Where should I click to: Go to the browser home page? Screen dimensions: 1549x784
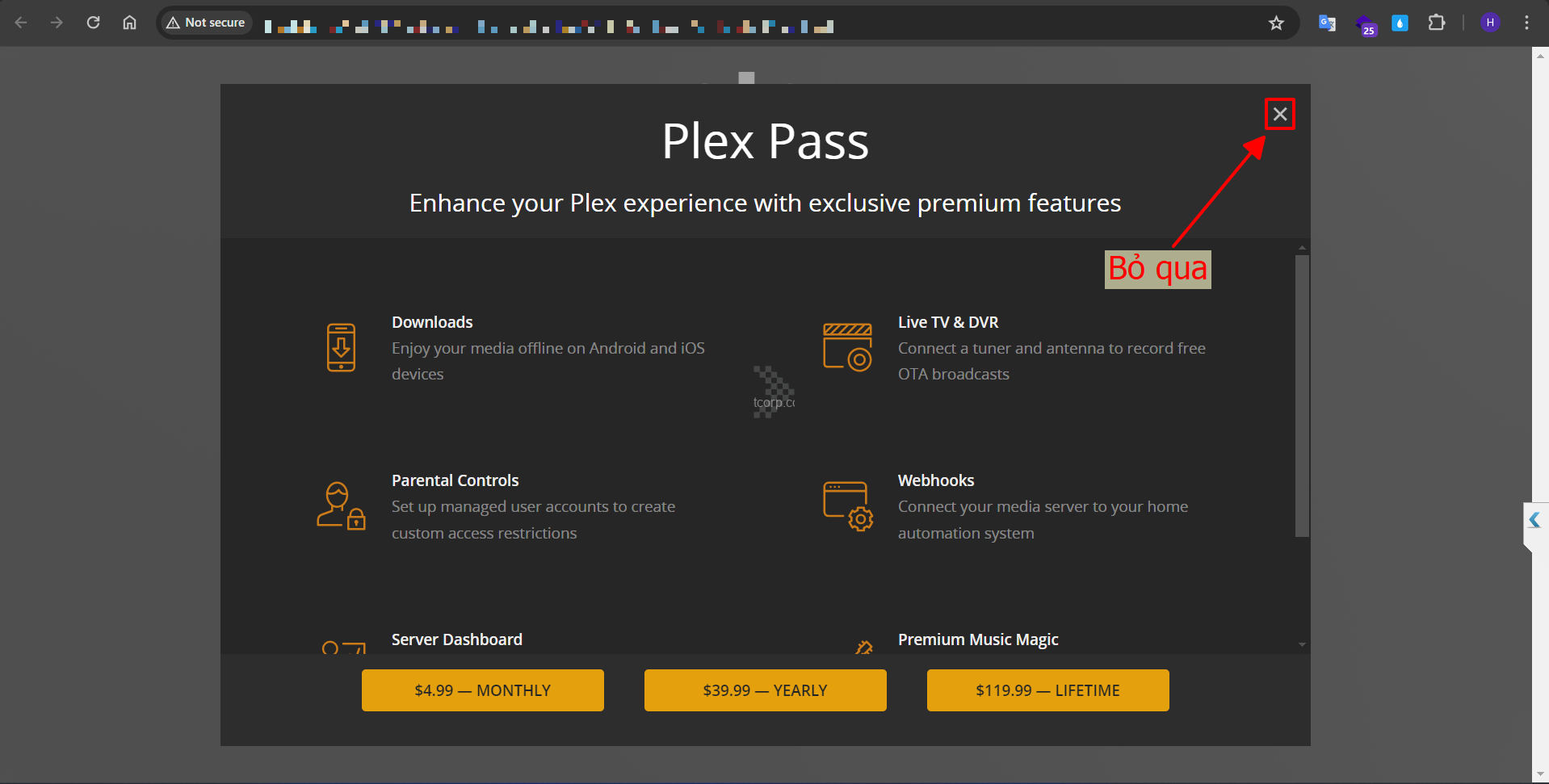tap(129, 23)
